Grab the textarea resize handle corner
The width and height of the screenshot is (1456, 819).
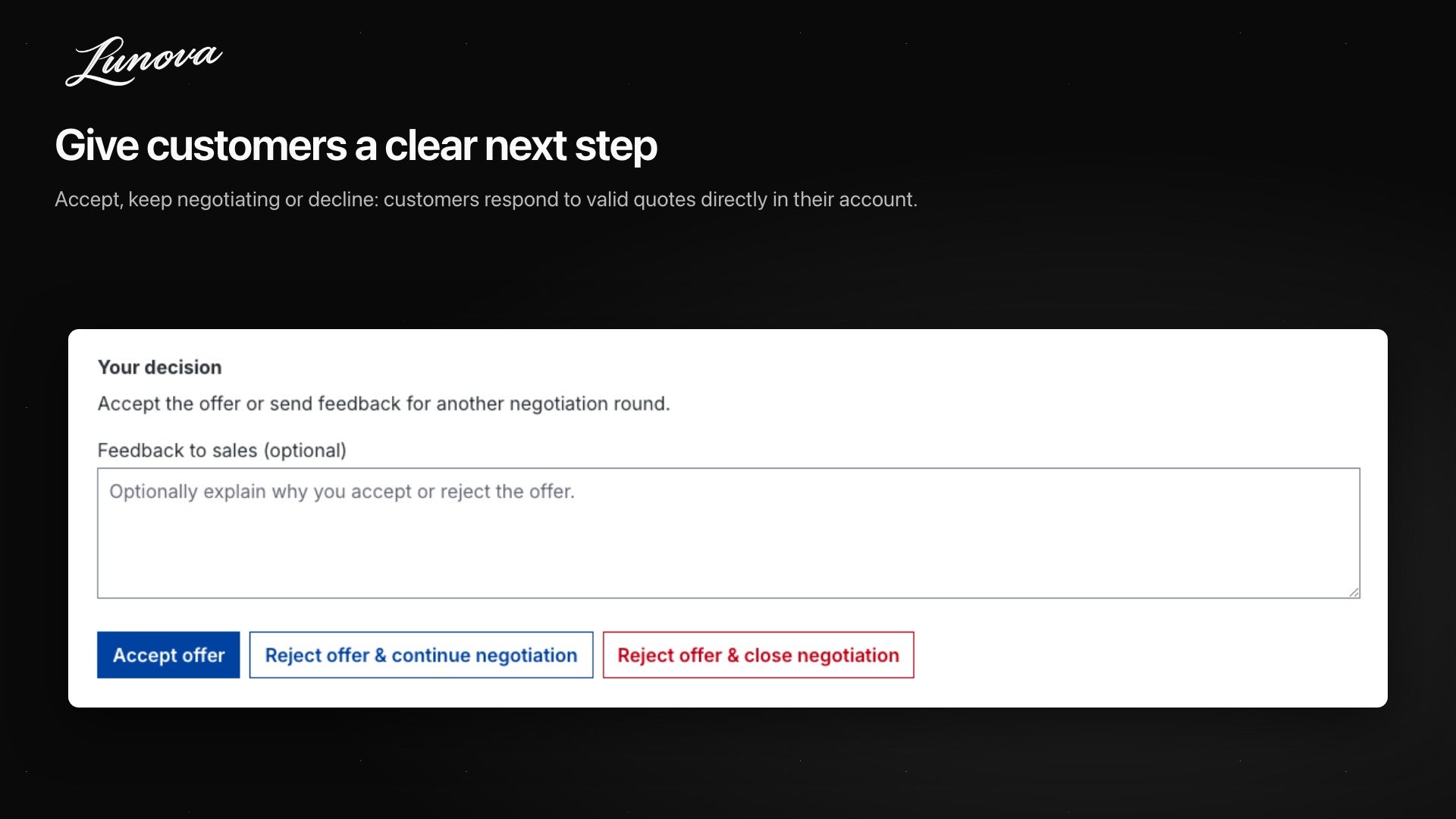coord(1354,592)
